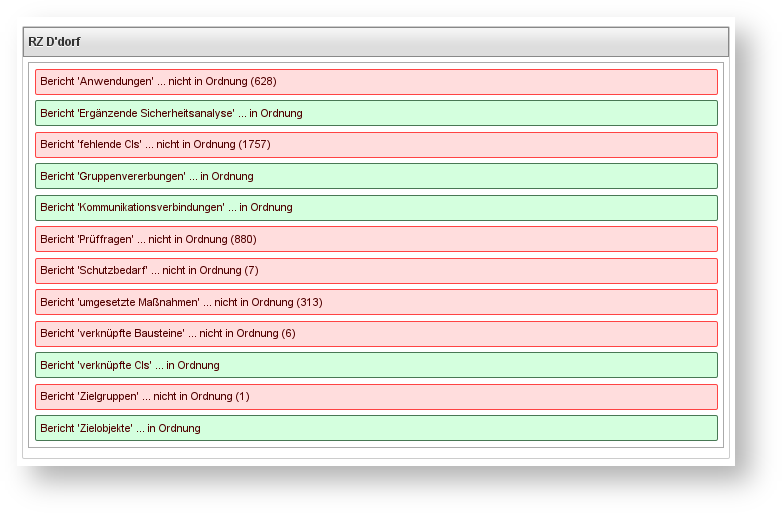Click 'Prüffragen' report nicht in Ordnung (880)

tap(376, 239)
